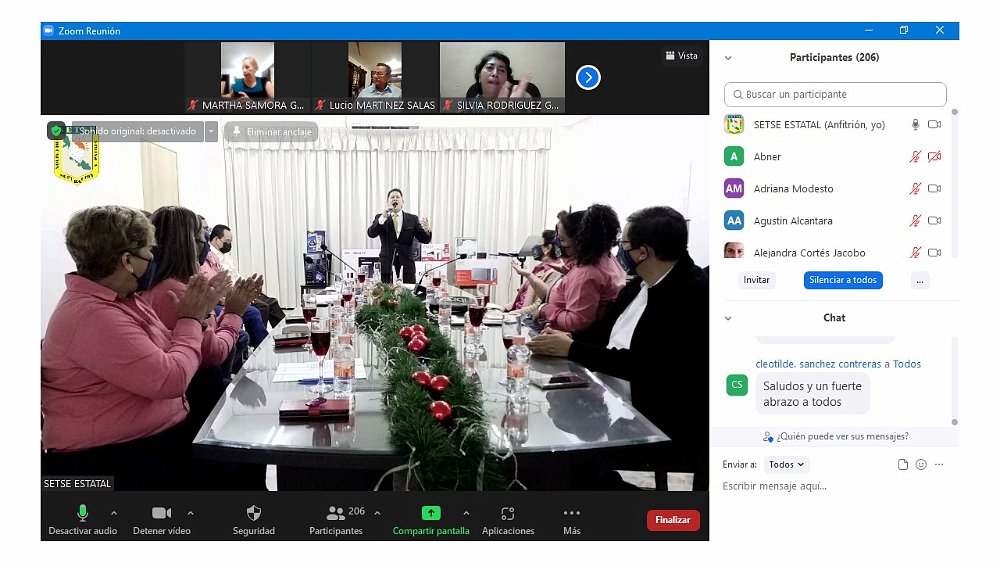Image resolution: width=1000 pixels, height=563 pixels.
Task: Click the red Finalizar button
Action: point(673,520)
